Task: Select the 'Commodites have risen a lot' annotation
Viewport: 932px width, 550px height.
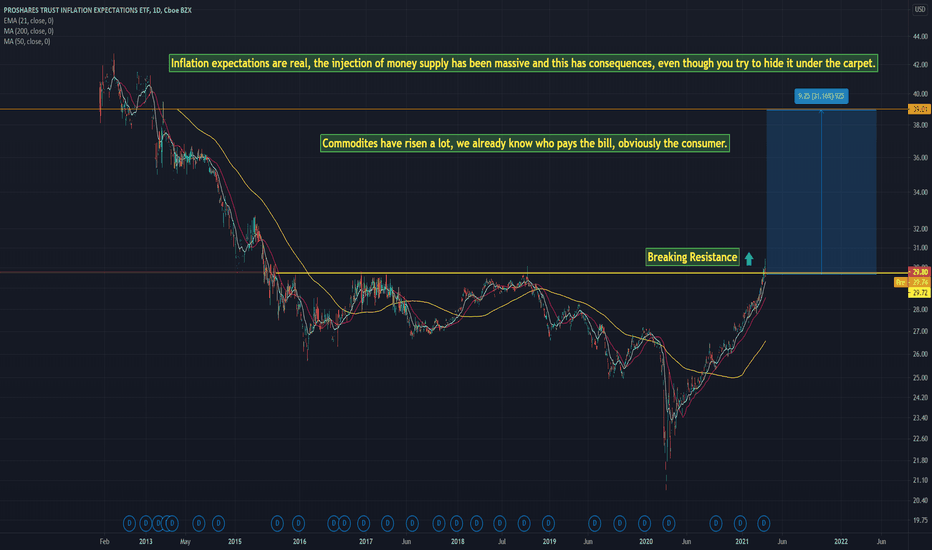Action: (x=525, y=143)
